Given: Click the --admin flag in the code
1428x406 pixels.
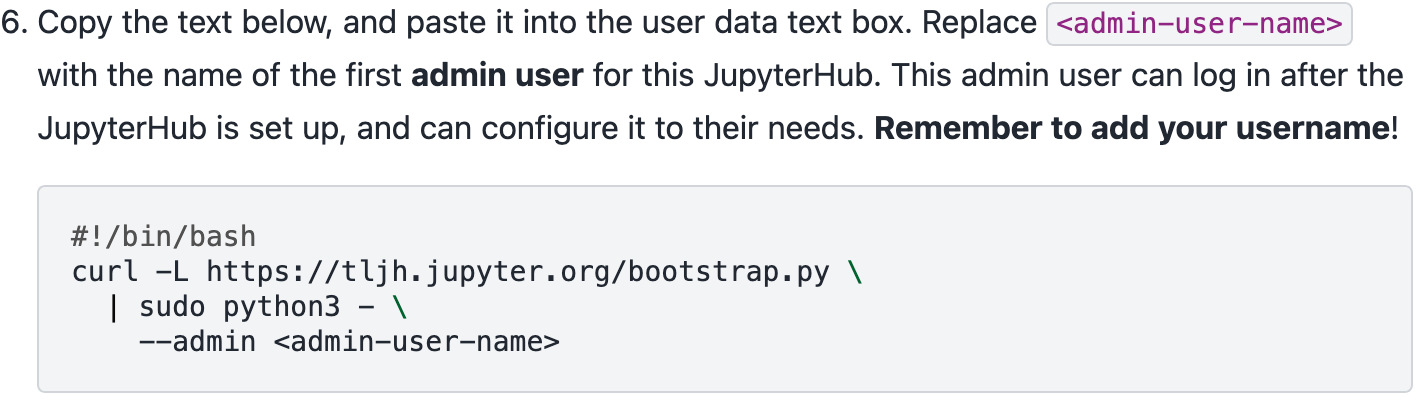Looking at the screenshot, I should (198, 342).
